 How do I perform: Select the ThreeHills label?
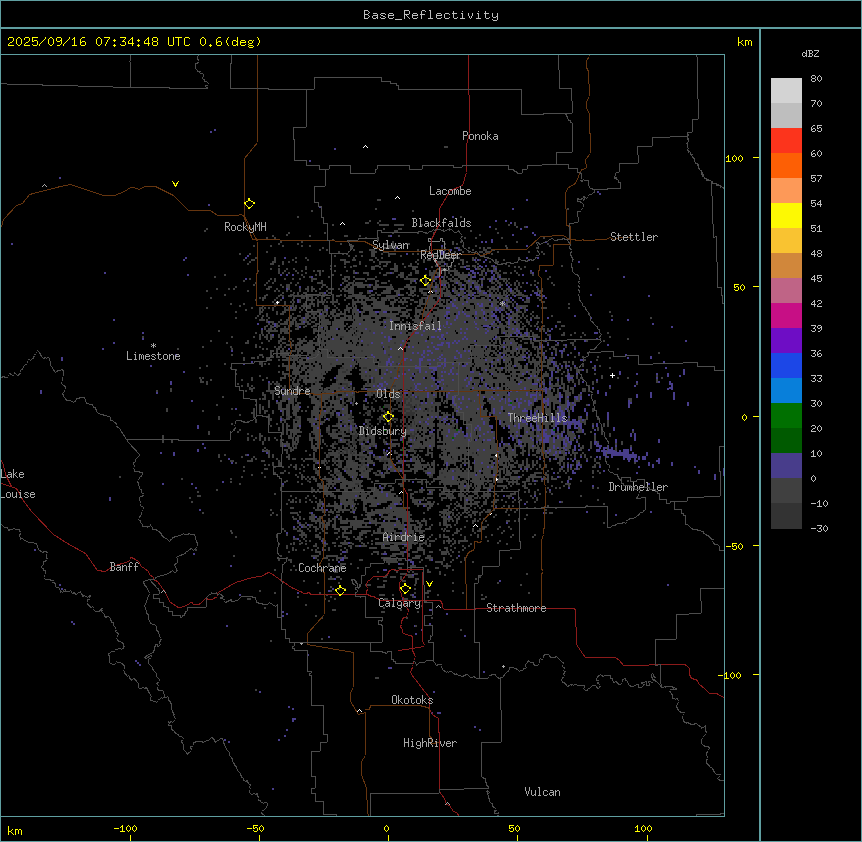coord(537,418)
